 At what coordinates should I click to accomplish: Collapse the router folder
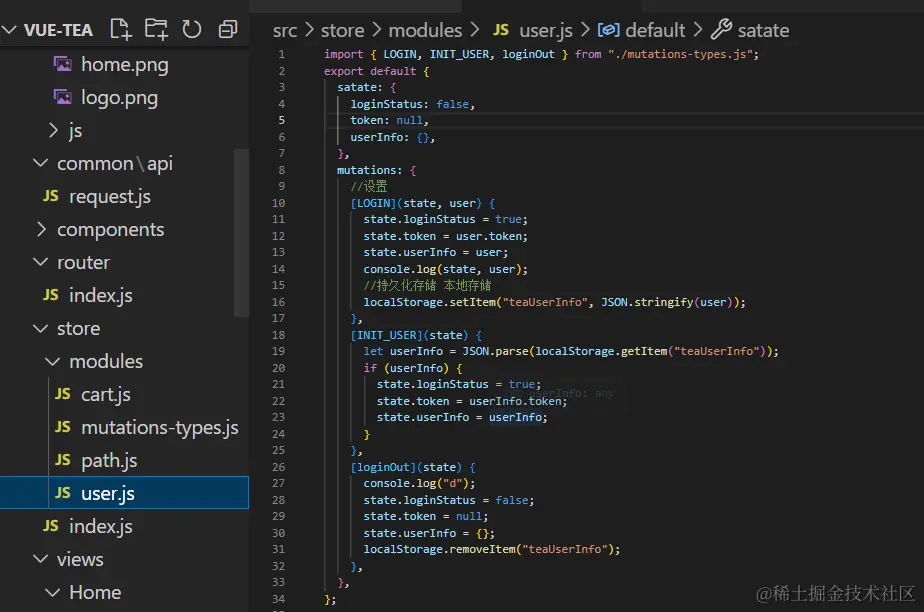point(41,262)
